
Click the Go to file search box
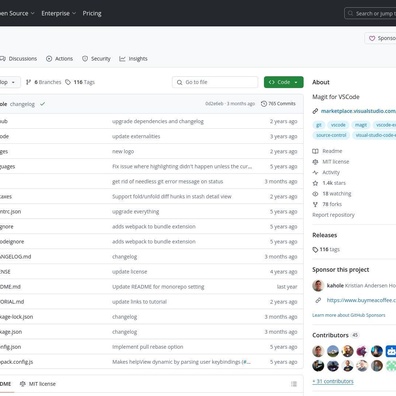[x=215, y=82]
